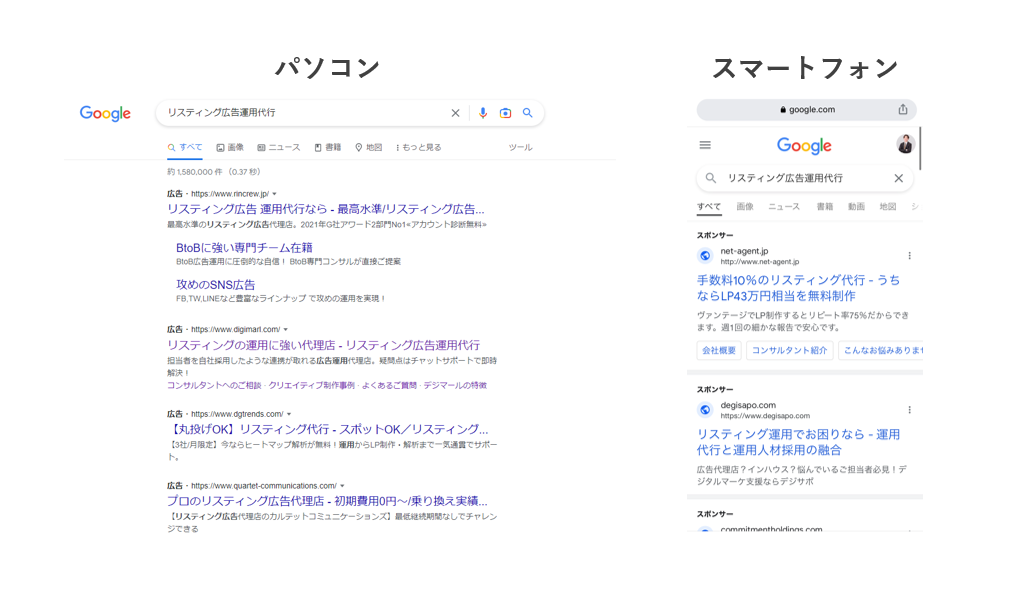Select the すべて tab in desktop results
Screen dimensions: 1028x615
coord(185,148)
